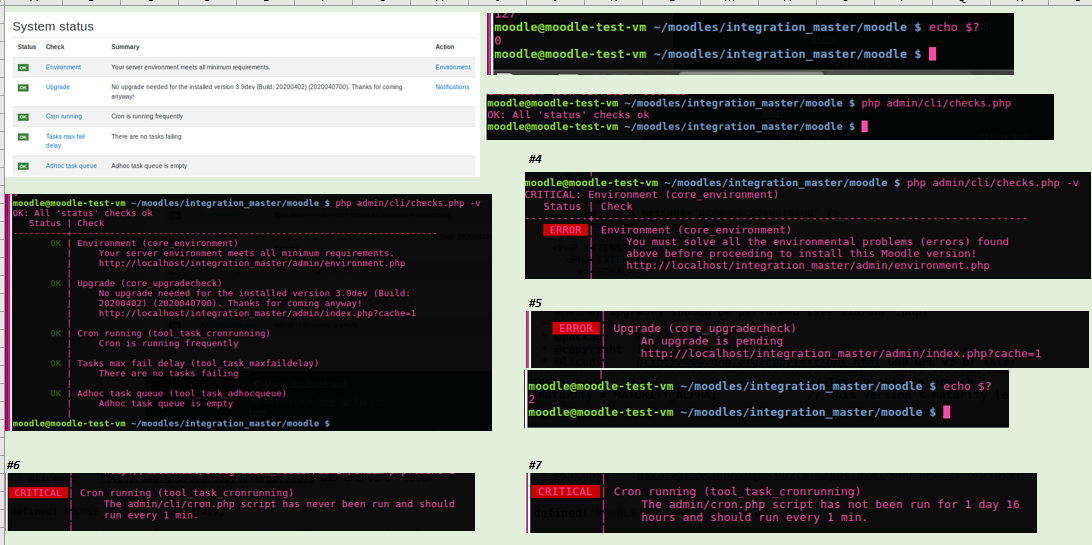Viewport: 1092px width, 545px height.
Task: Click 'php admin/cli/checks.php -v' in the #4 terminal
Action: tap(992, 183)
